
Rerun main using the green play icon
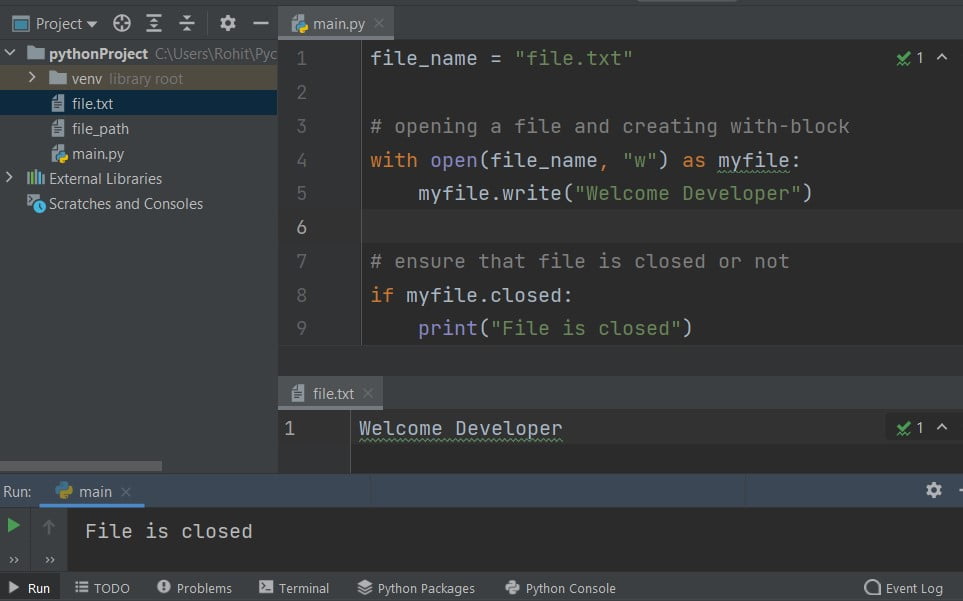(13, 523)
